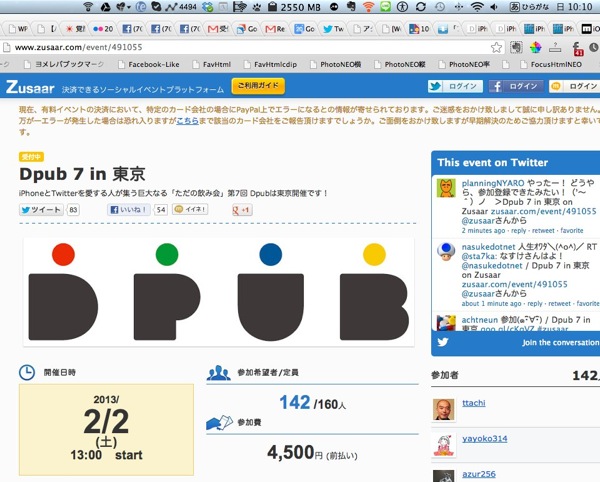Click the 受付中 status badge
This screenshot has width=600, height=482.
31,157
